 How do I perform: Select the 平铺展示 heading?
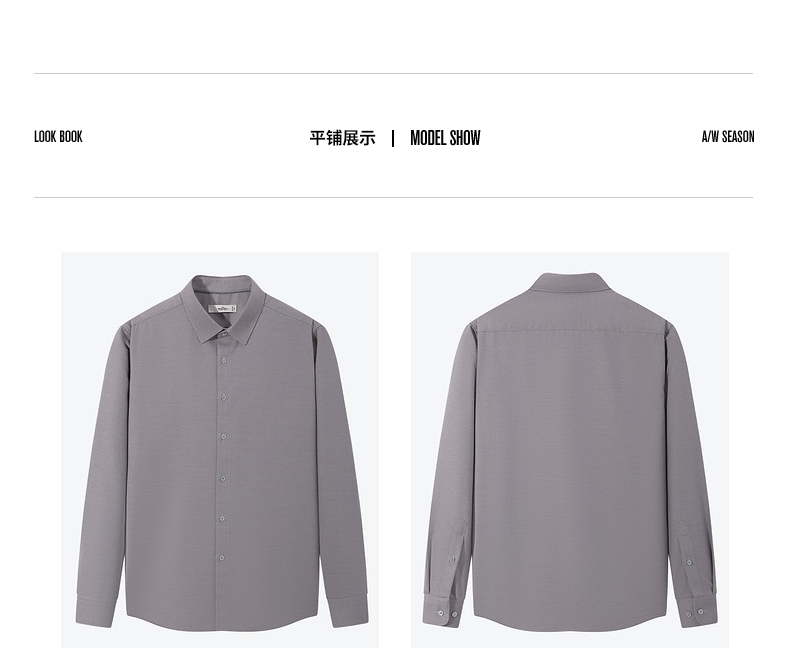[343, 138]
